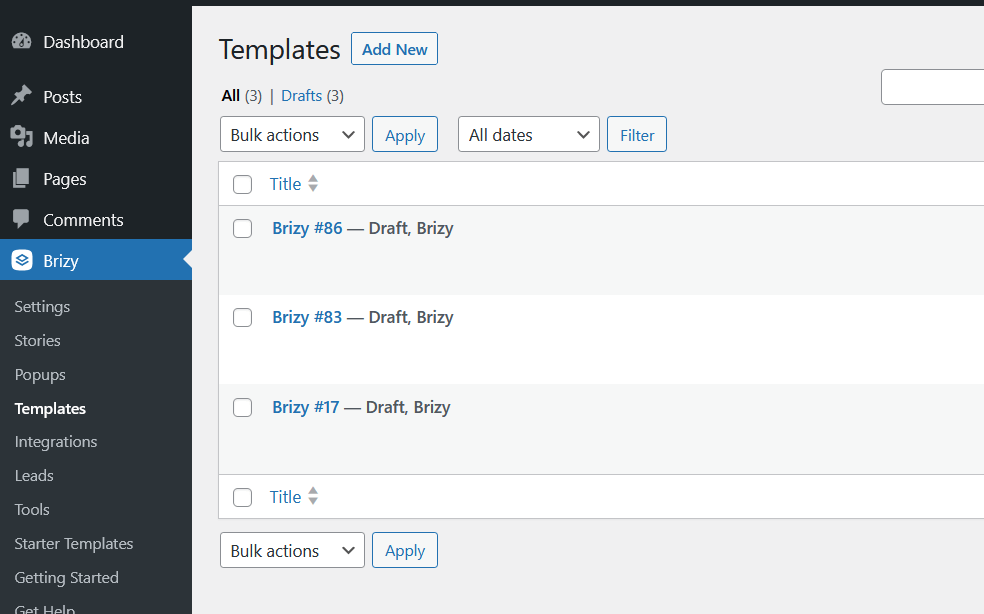The height and width of the screenshot is (614, 984).
Task: Sort by clicking the Title sort arrows
Action: (x=313, y=183)
